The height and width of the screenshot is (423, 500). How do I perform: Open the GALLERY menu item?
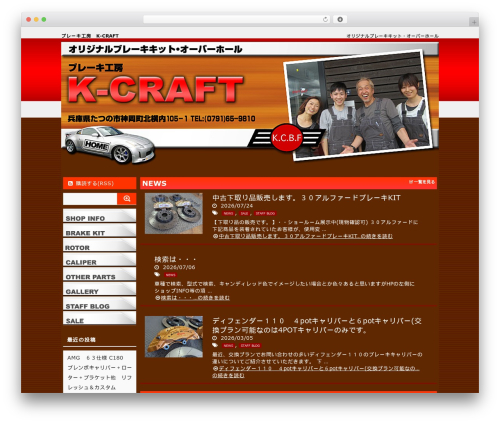(99, 289)
